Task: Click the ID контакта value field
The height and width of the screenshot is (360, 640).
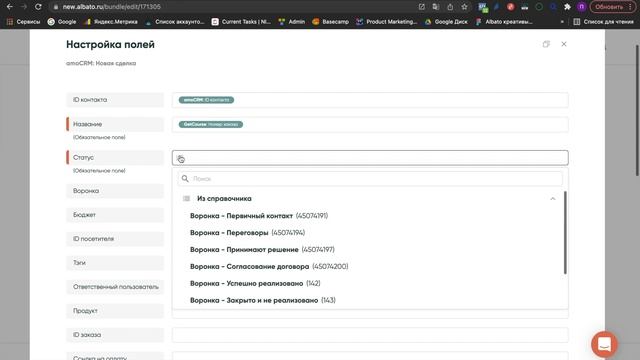Action: pos(370,100)
